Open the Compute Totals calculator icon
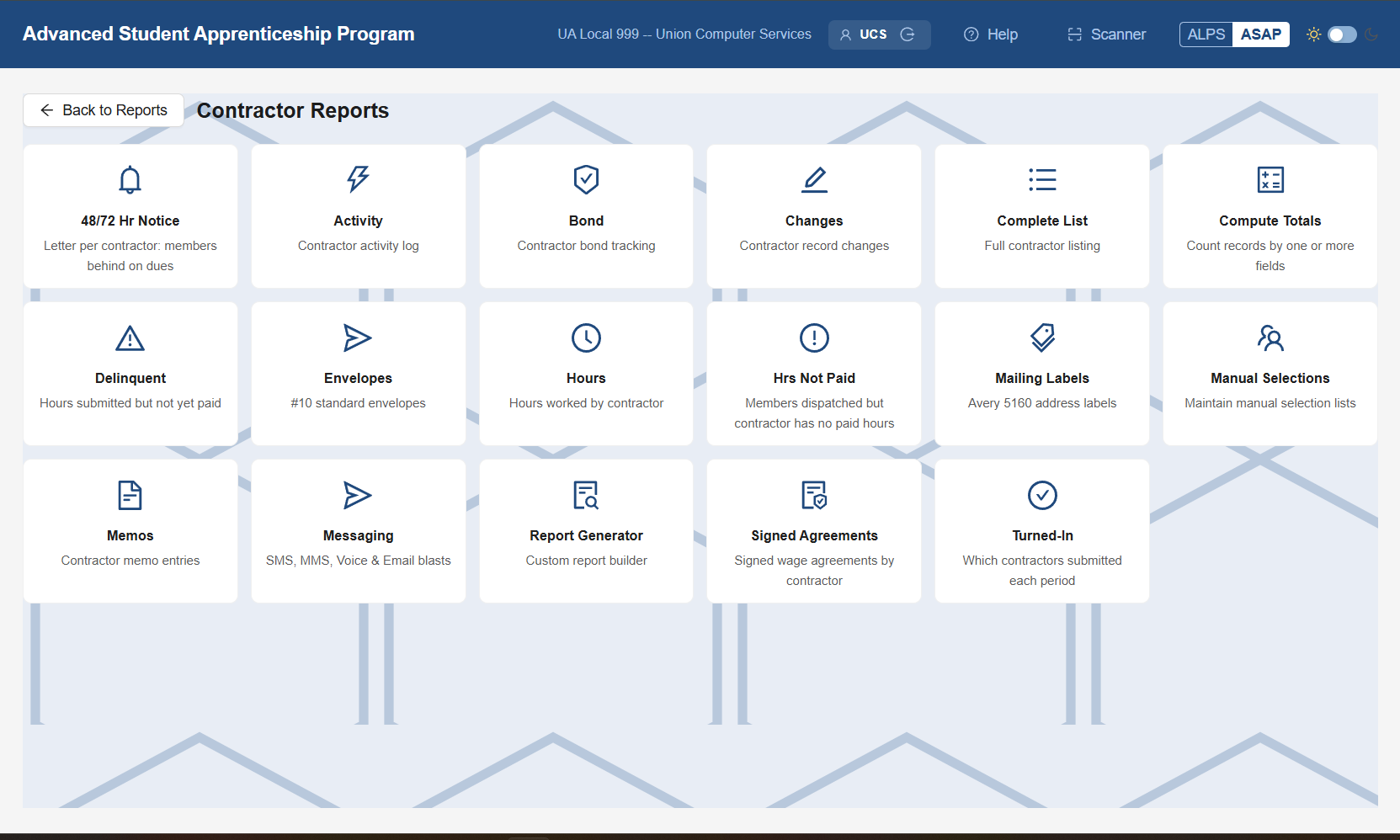Screen dimensions: 1400x840 1270,179
